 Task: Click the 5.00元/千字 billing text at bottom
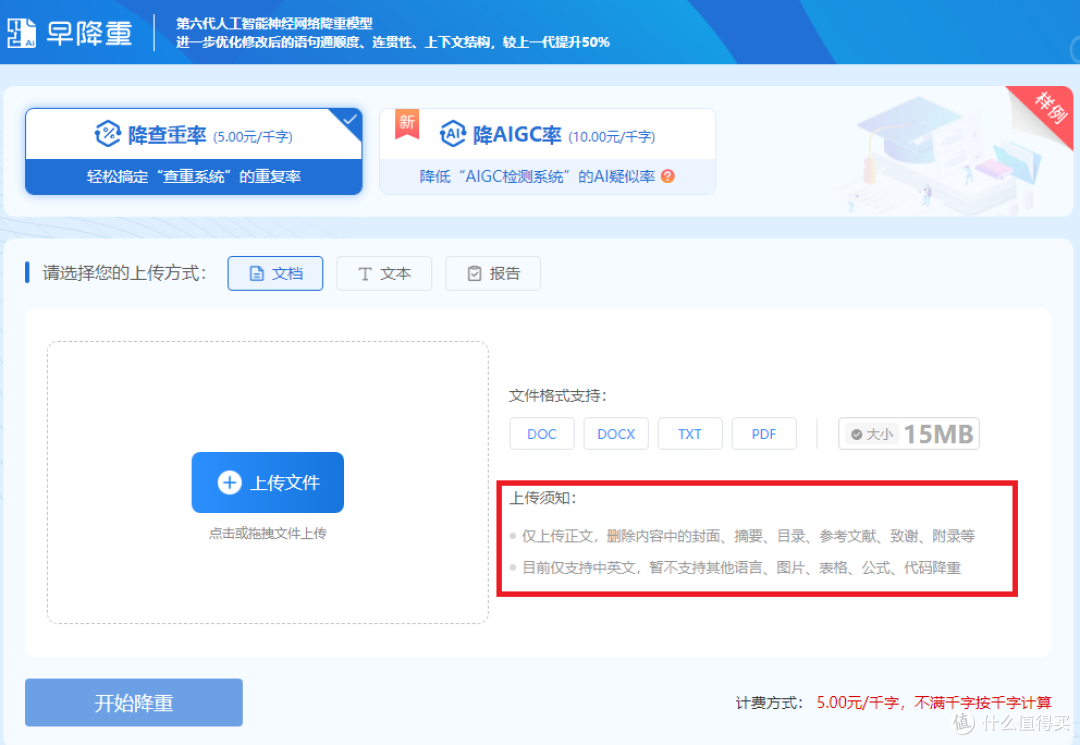(x=934, y=702)
